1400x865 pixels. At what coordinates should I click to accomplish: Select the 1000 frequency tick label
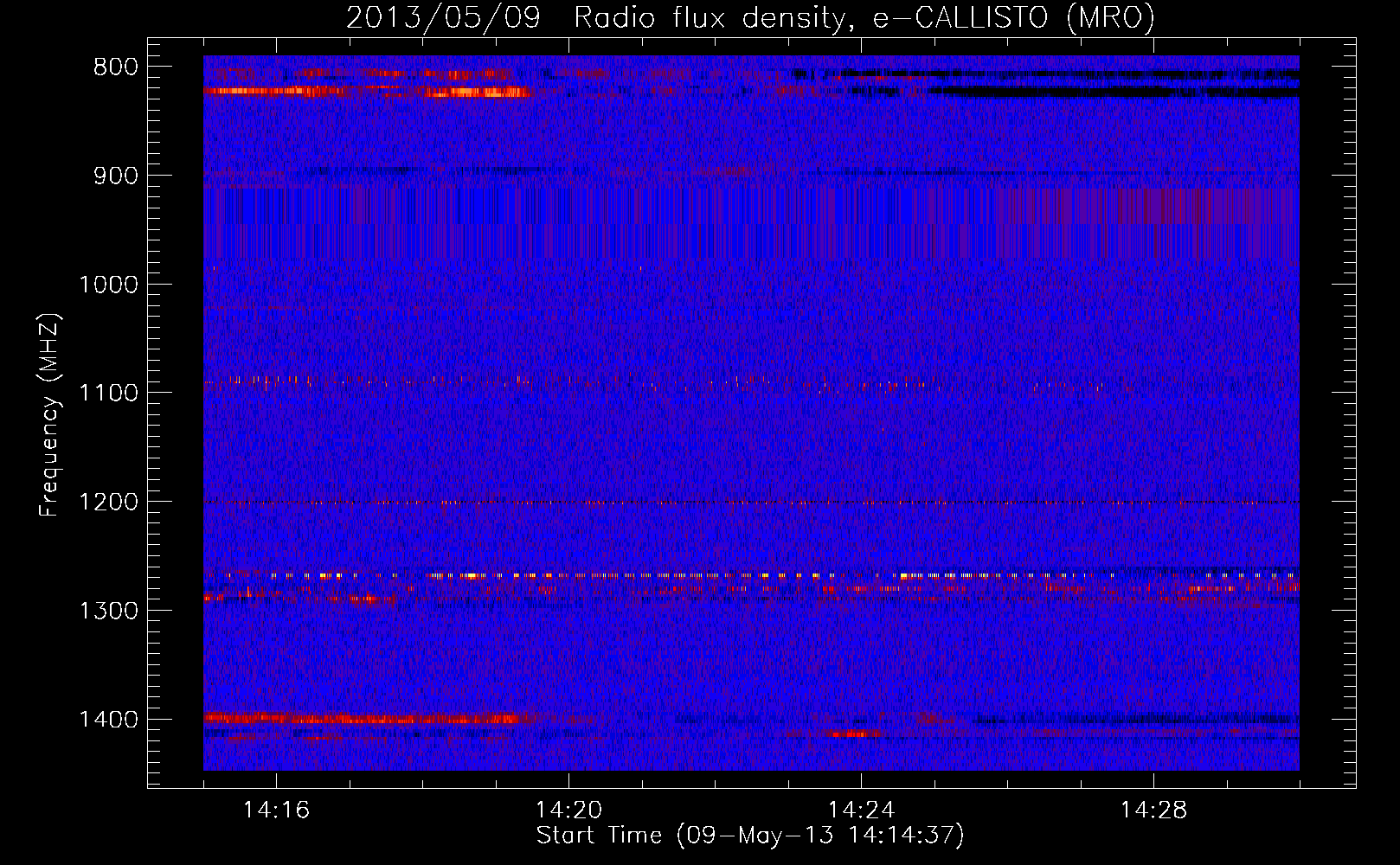(x=108, y=285)
